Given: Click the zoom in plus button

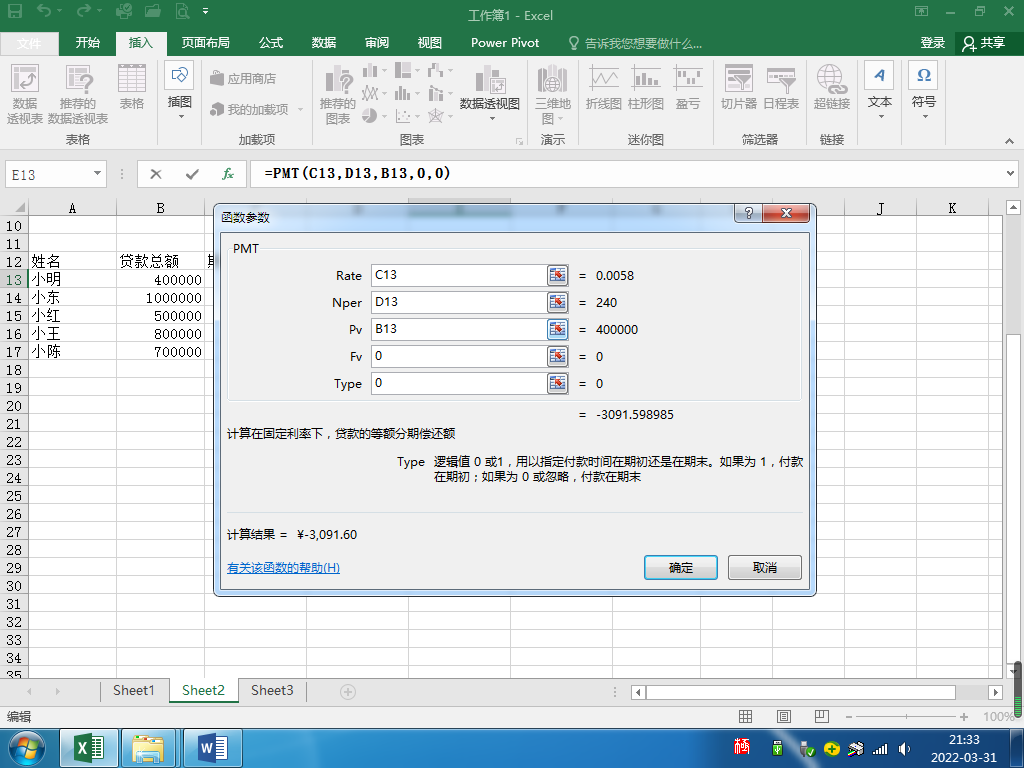Looking at the screenshot, I should 964,716.
